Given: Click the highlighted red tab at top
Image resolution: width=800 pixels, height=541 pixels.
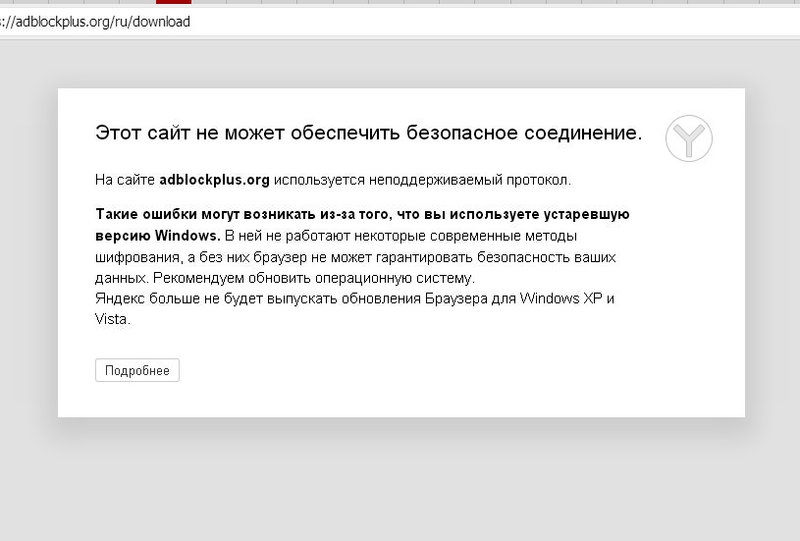Looking at the screenshot, I should click(173, 2).
